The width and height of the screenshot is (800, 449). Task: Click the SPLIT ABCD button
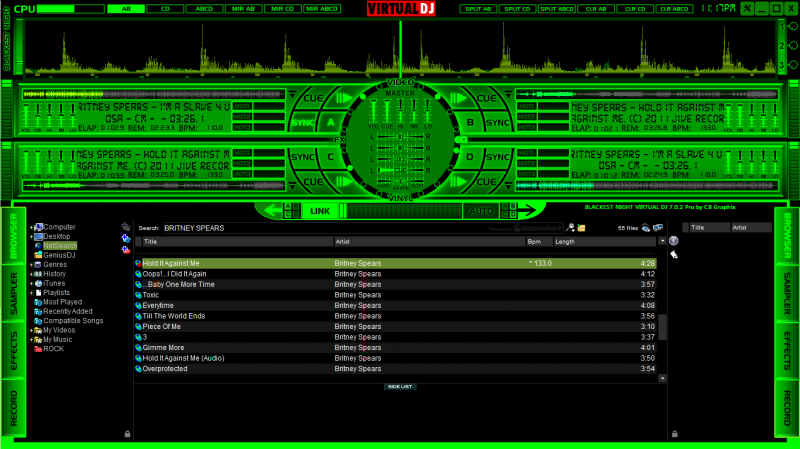pos(557,9)
